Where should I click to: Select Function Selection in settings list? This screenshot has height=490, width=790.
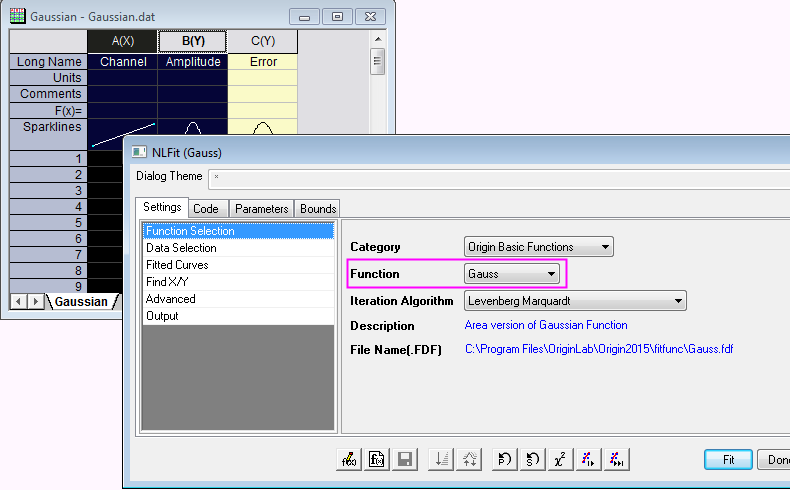click(x=238, y=231)
